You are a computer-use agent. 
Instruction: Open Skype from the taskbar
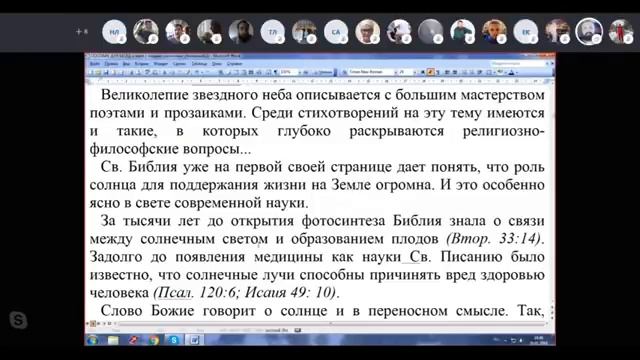[x=174, y=340]
